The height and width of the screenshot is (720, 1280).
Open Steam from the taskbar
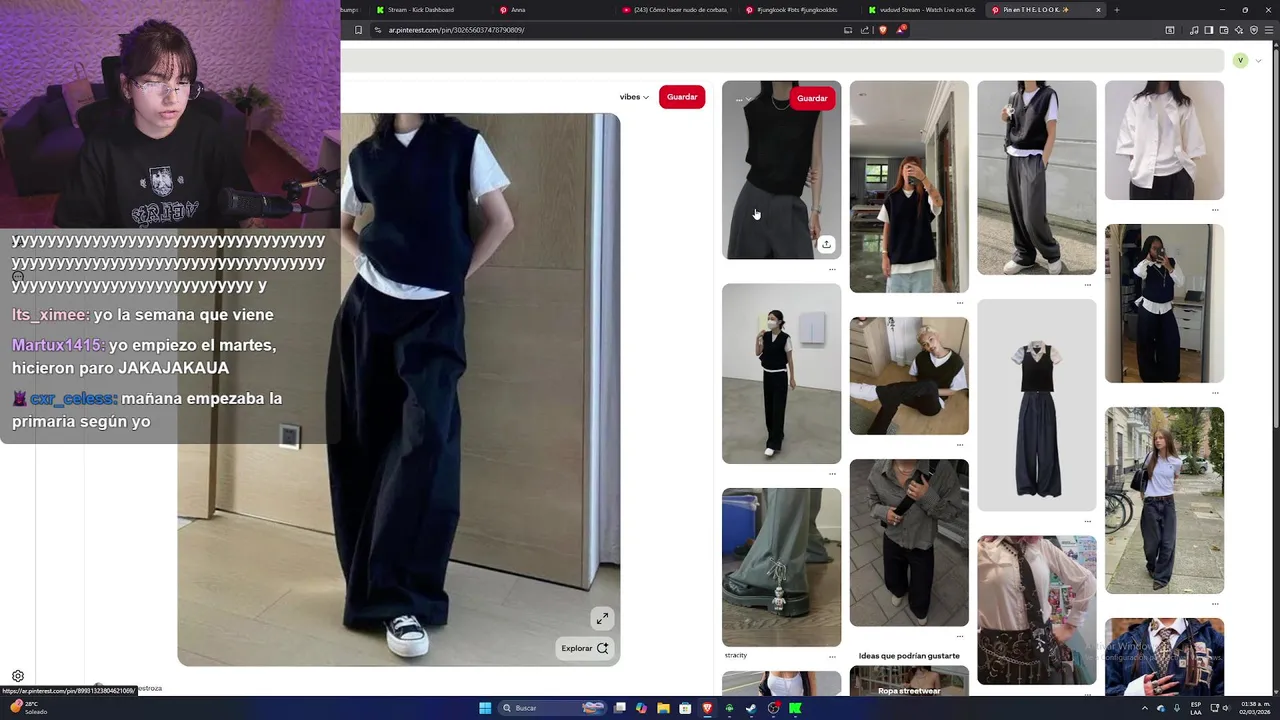(x=751, y=708)
